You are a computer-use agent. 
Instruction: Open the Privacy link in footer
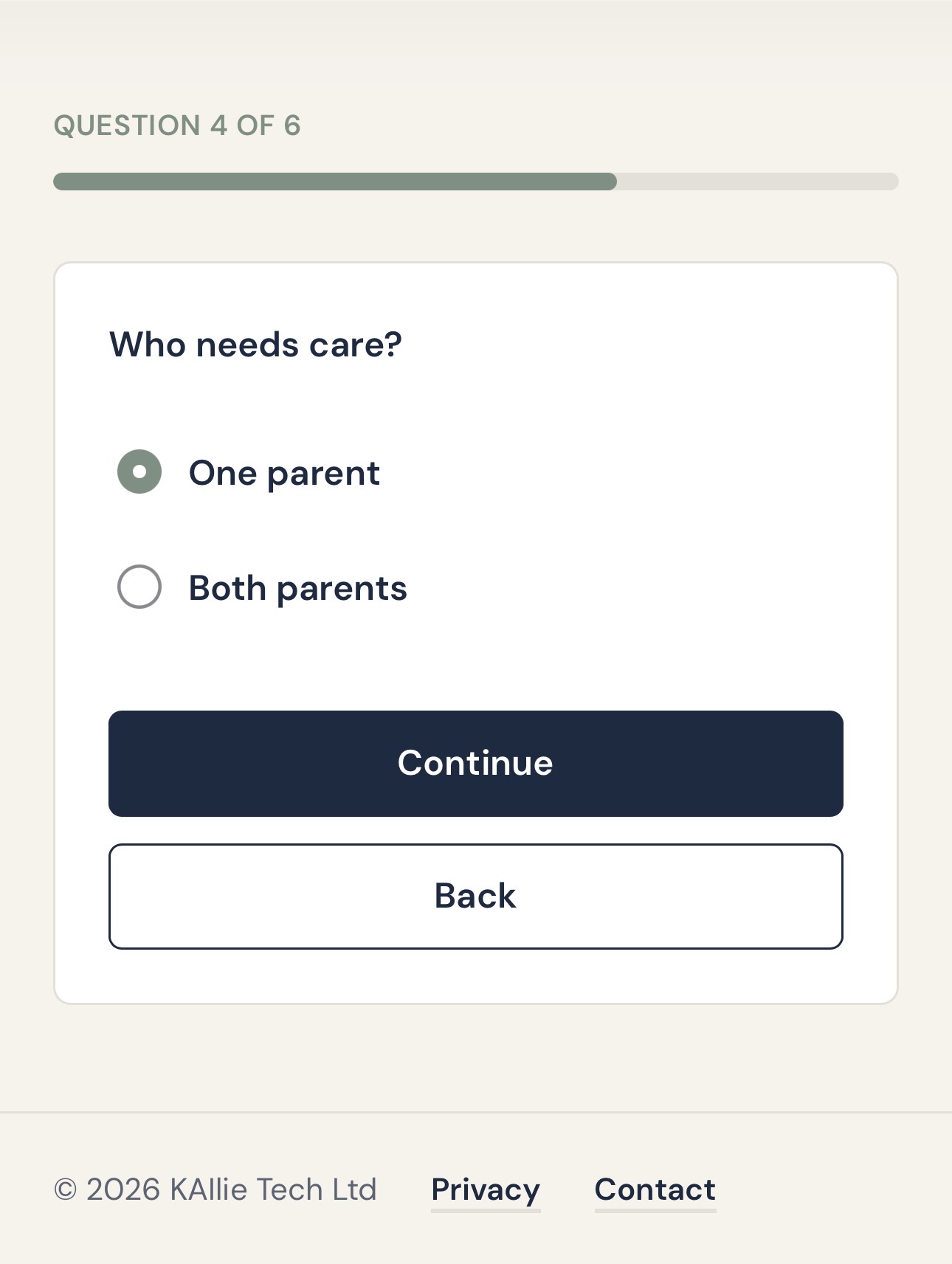[486, 1189]
